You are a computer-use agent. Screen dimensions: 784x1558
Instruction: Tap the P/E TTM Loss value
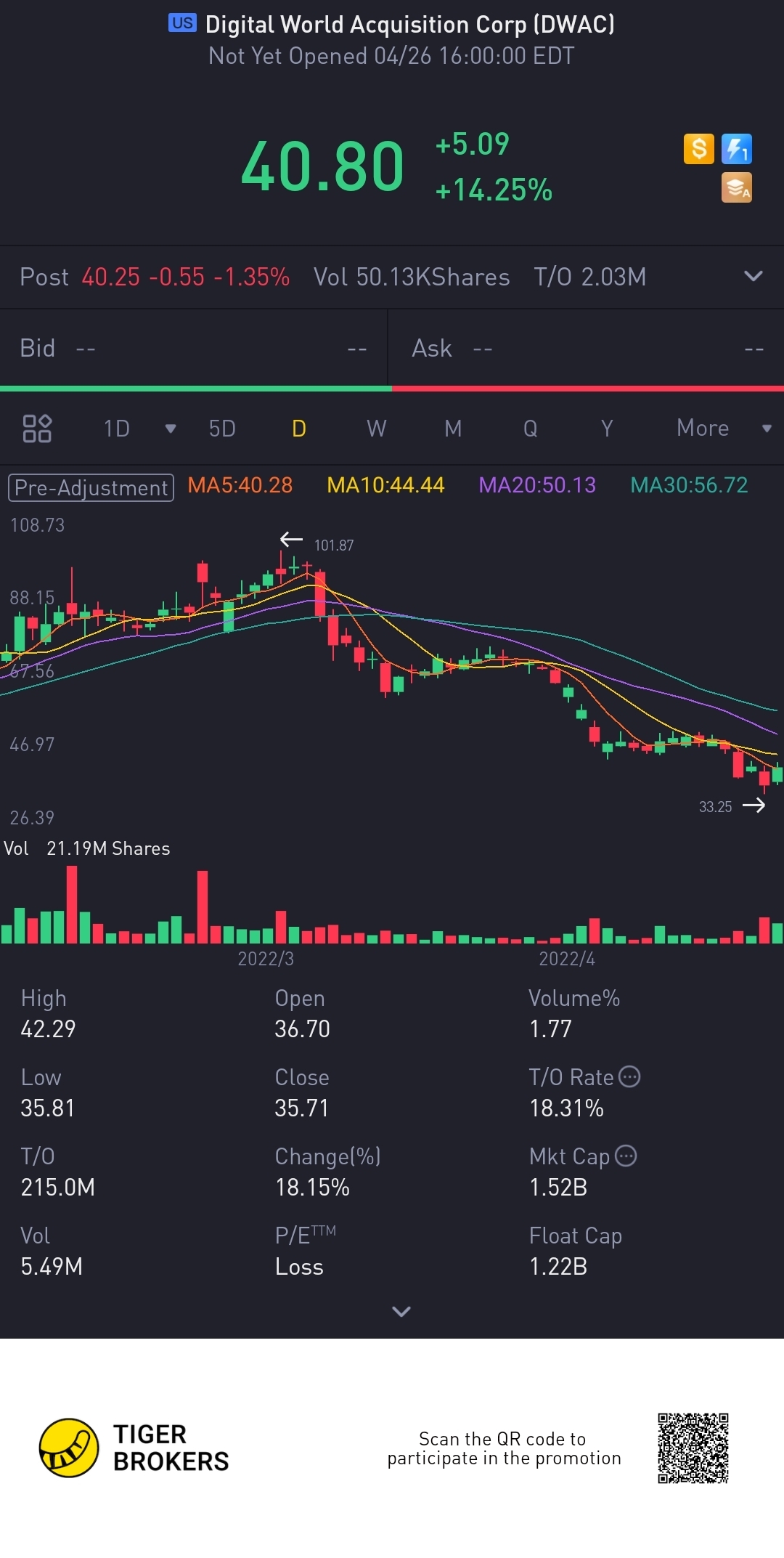299,1267
